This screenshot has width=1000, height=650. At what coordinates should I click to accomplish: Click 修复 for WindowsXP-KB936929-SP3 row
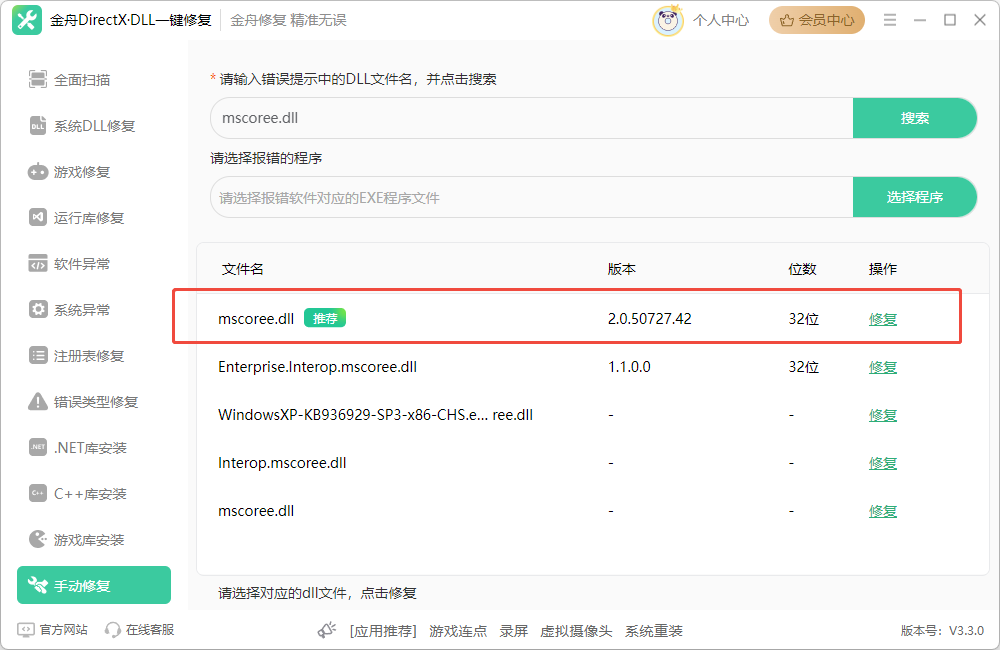click(883, 415)
